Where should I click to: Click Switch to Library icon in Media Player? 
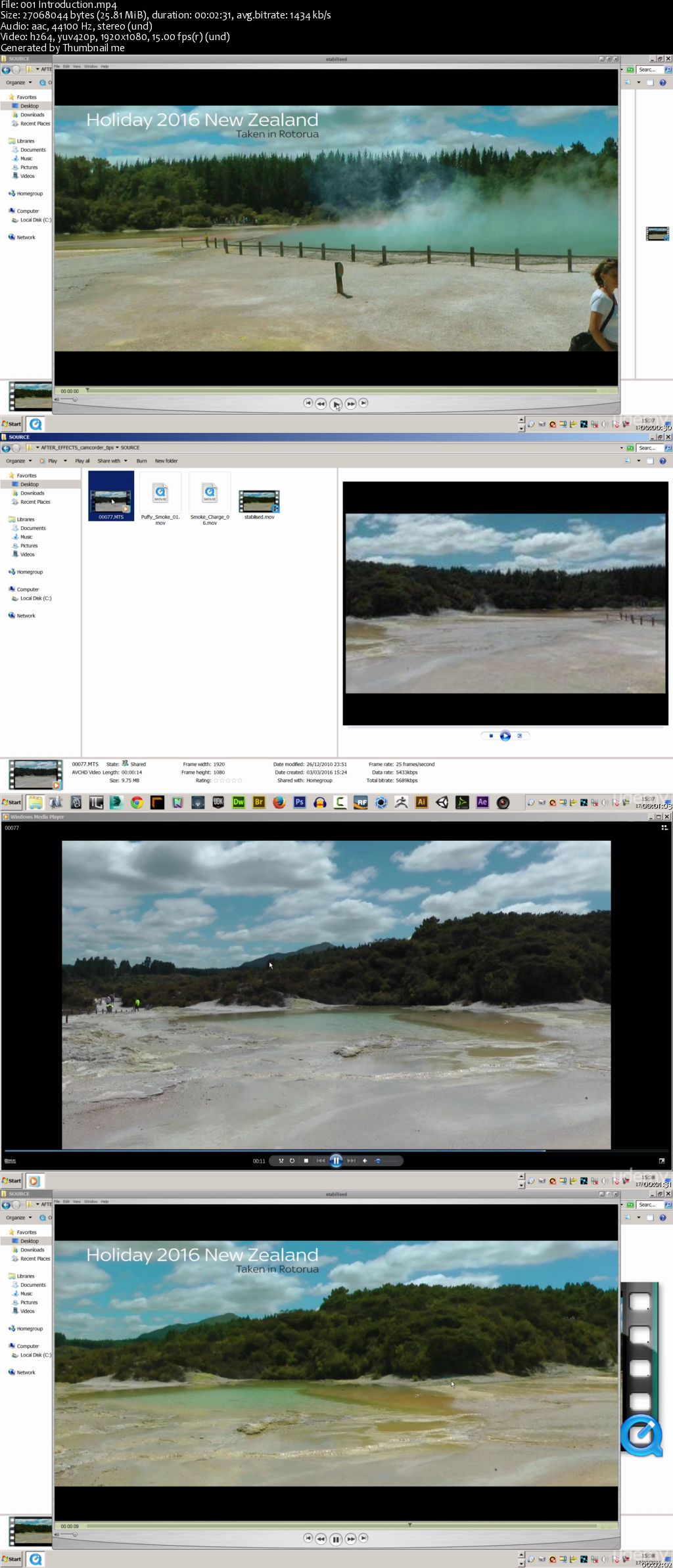click(x=664, y=828)
